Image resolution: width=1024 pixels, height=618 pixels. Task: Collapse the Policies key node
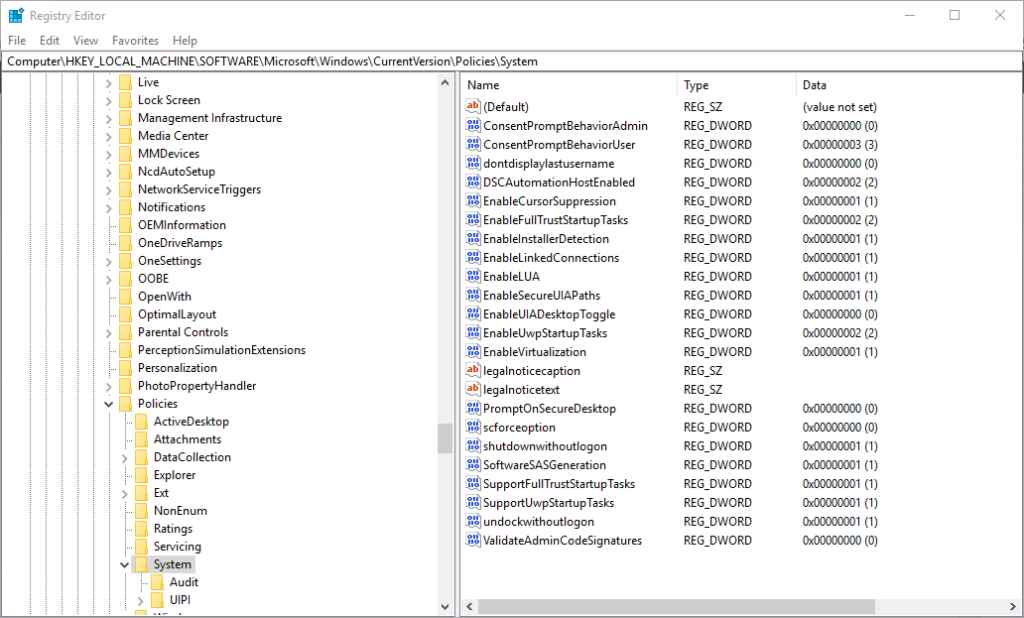tap(109, 404)
